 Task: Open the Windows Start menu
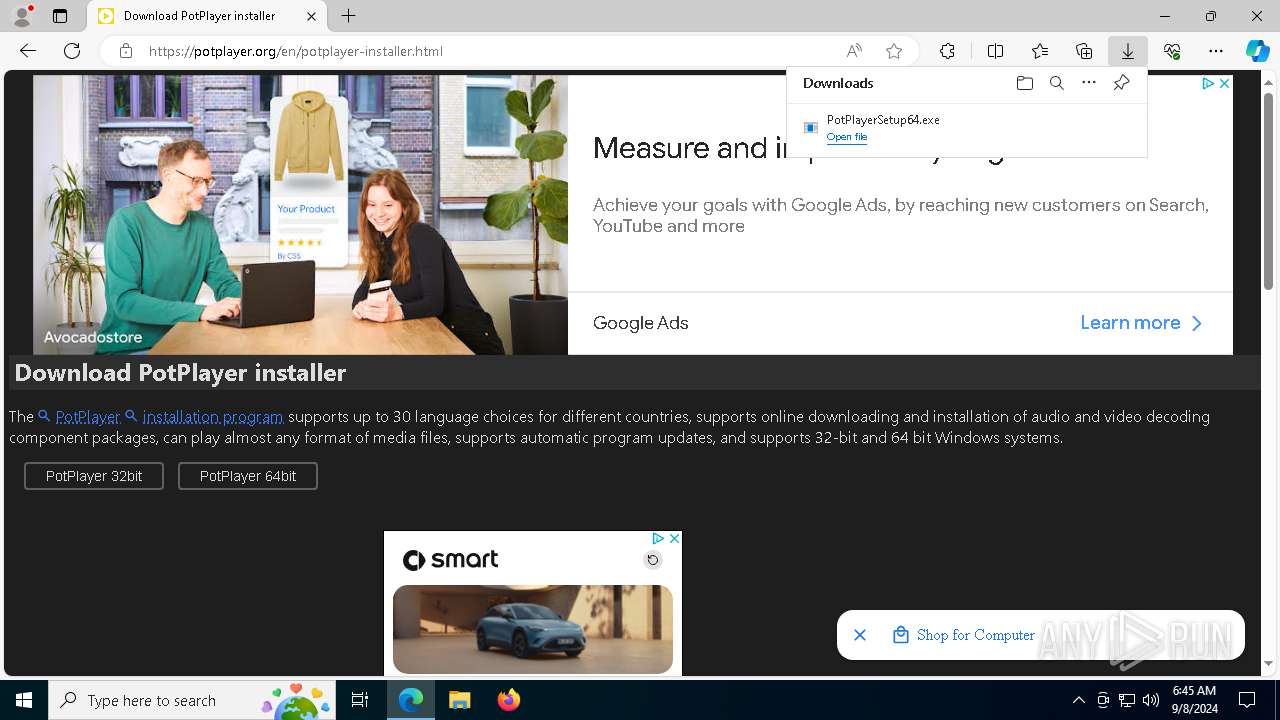coord(24,700)
